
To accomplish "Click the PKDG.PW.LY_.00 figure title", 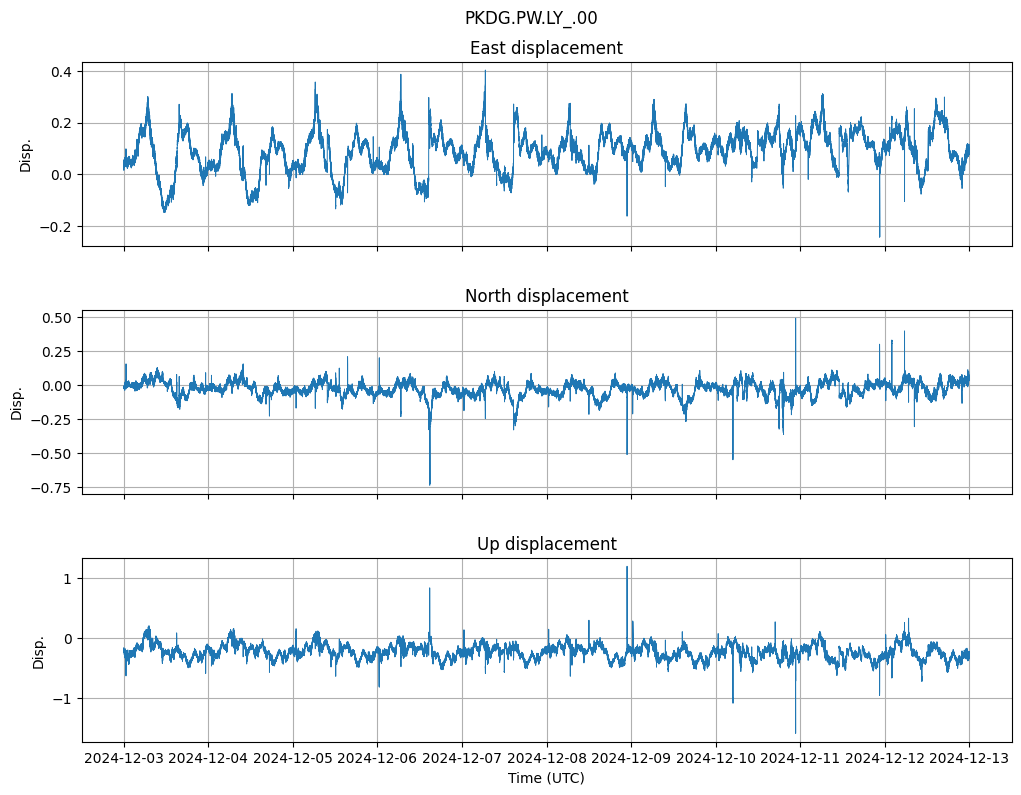I will click(x=531, y=18).
